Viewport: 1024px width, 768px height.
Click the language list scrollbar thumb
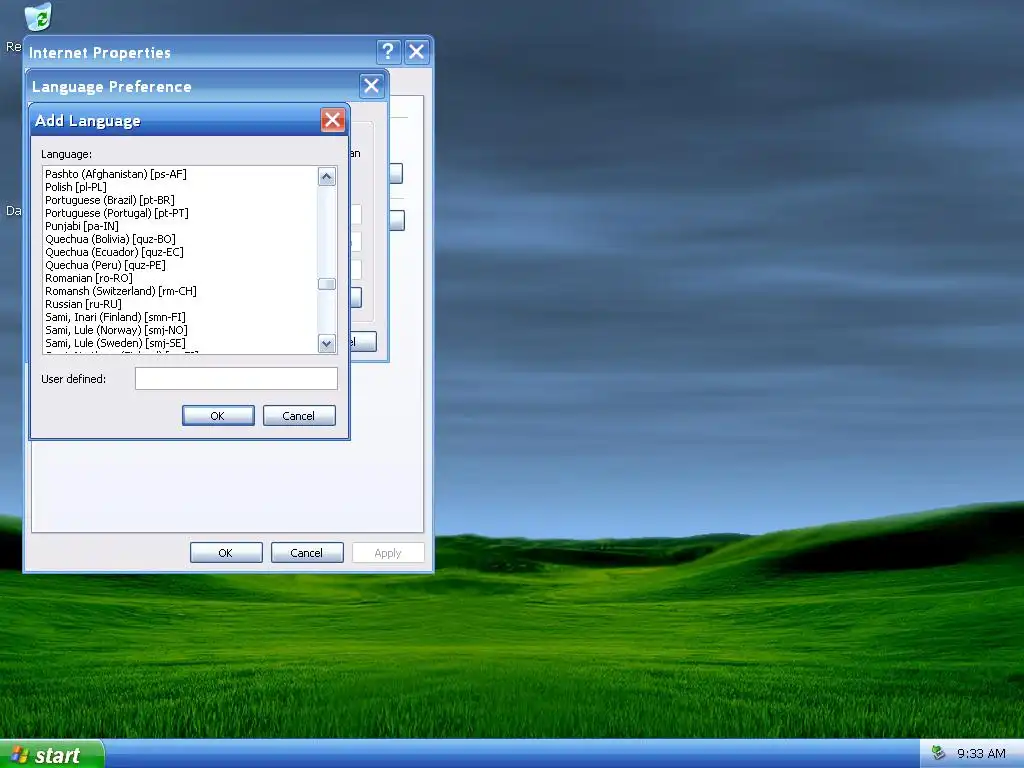pyautogui.click(x=327, y=284)
